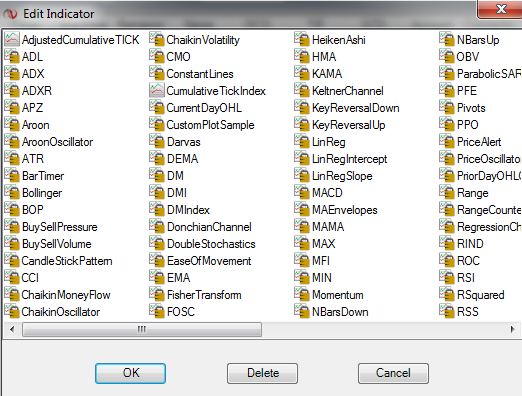Pick the Darvas indicator
Screen dimensions: 522x396
[x=184, y=142]
